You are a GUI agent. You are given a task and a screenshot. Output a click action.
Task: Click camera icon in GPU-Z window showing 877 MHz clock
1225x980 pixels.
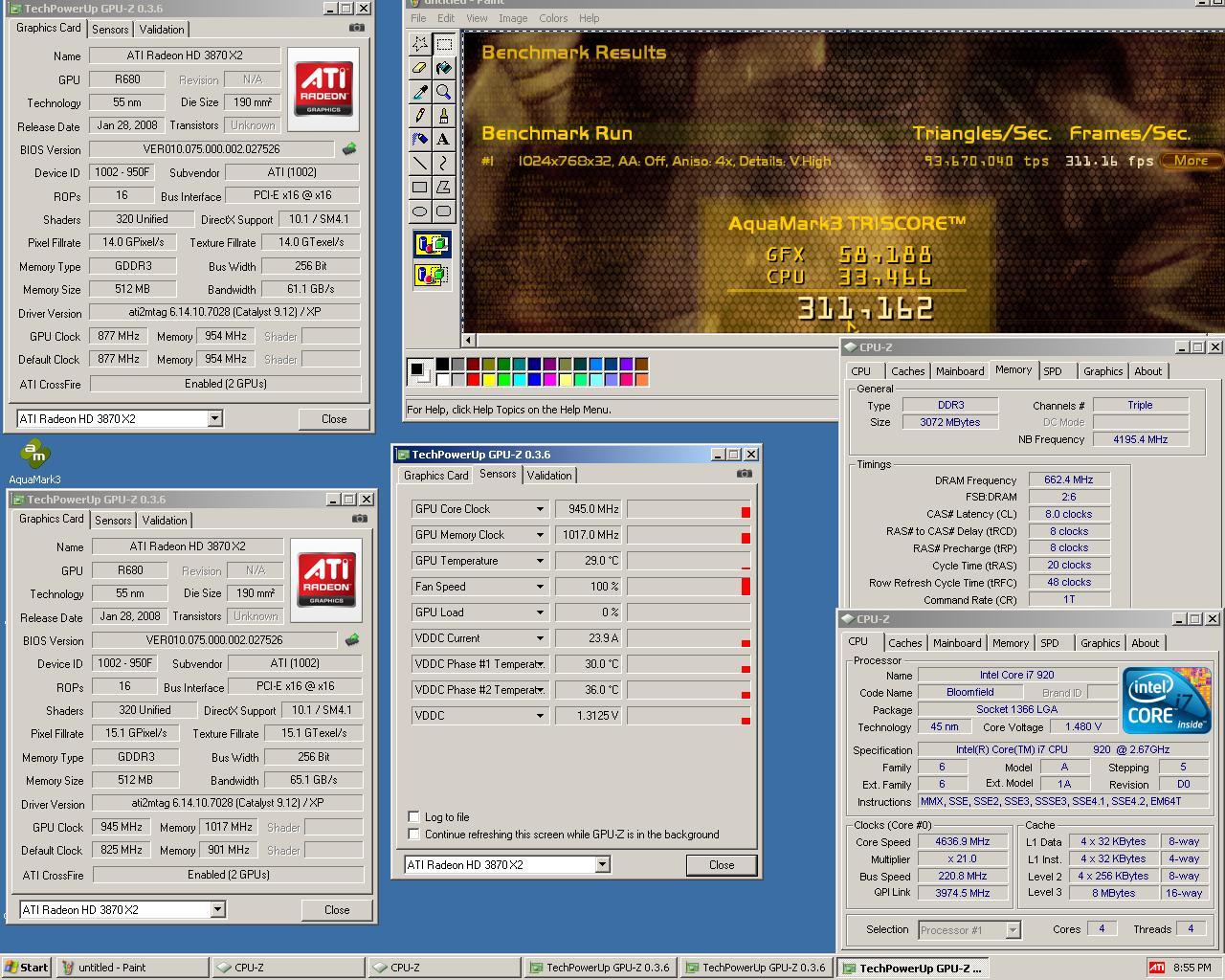pyautogui.click(x=356, y=28)
